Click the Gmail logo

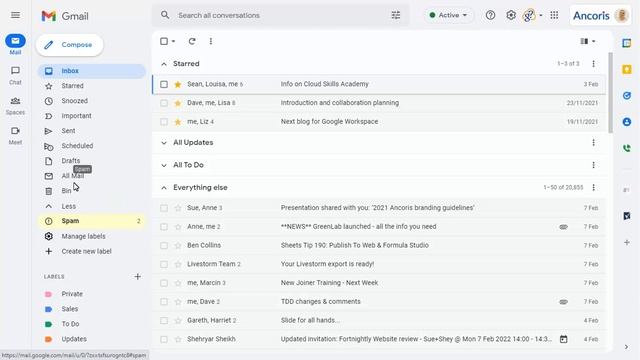[64, 16]
